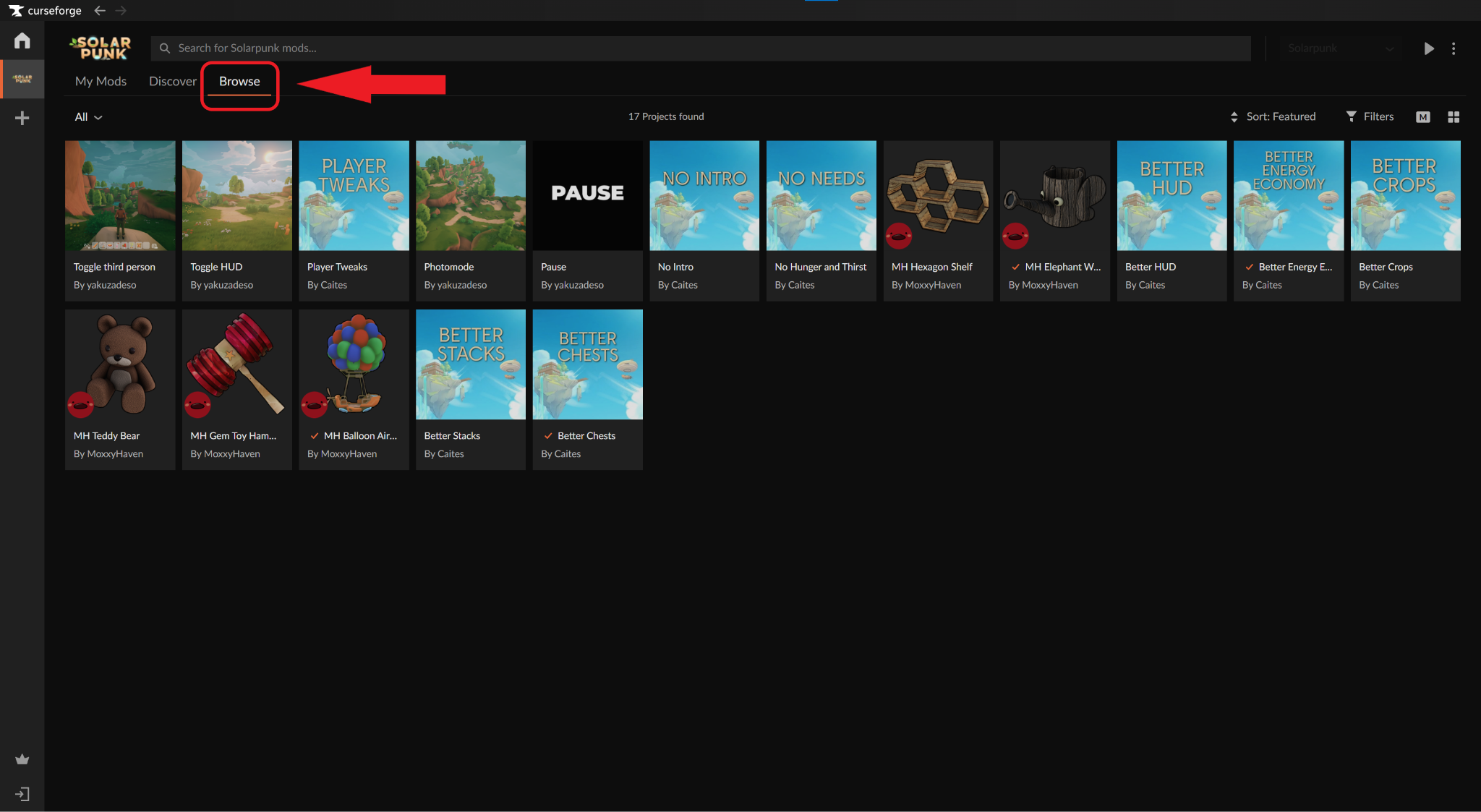Screen dimensions: 1481x812
Task: Click author MoxxyHaven under MH Teddy Bear
Action: point(115,454)
